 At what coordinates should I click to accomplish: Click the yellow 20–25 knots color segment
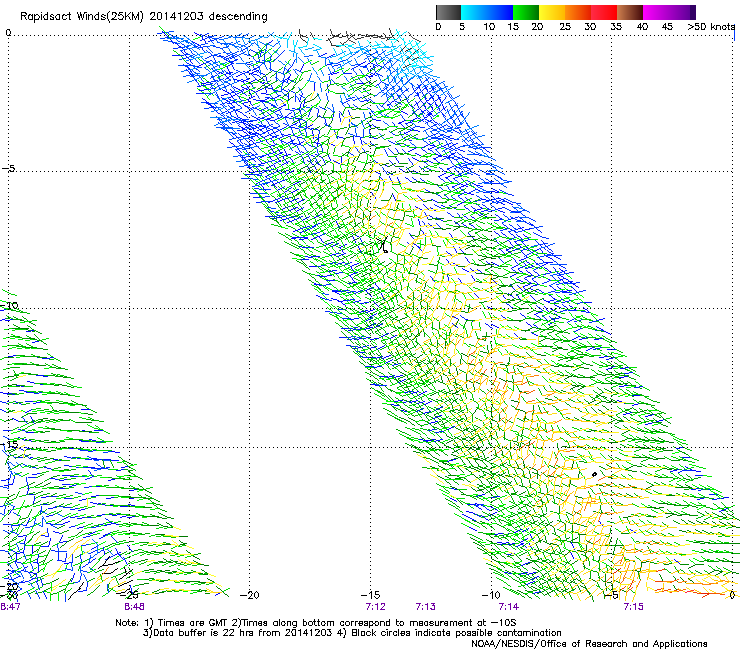[x=552, y=12]
